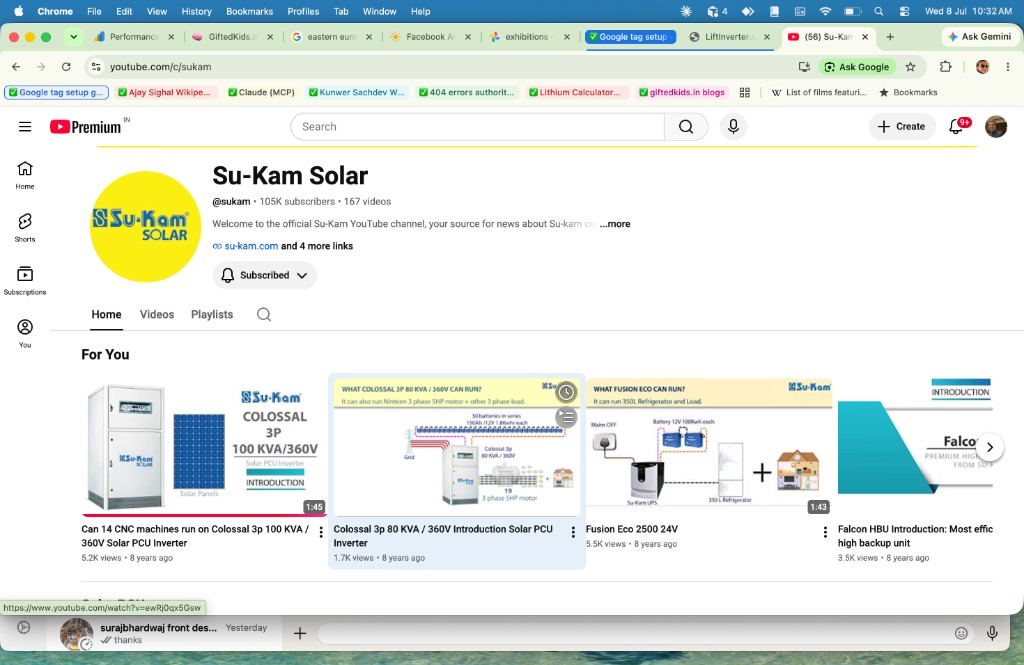
Task: Click microphone in bottom chat bar
Action: (992, 633)
